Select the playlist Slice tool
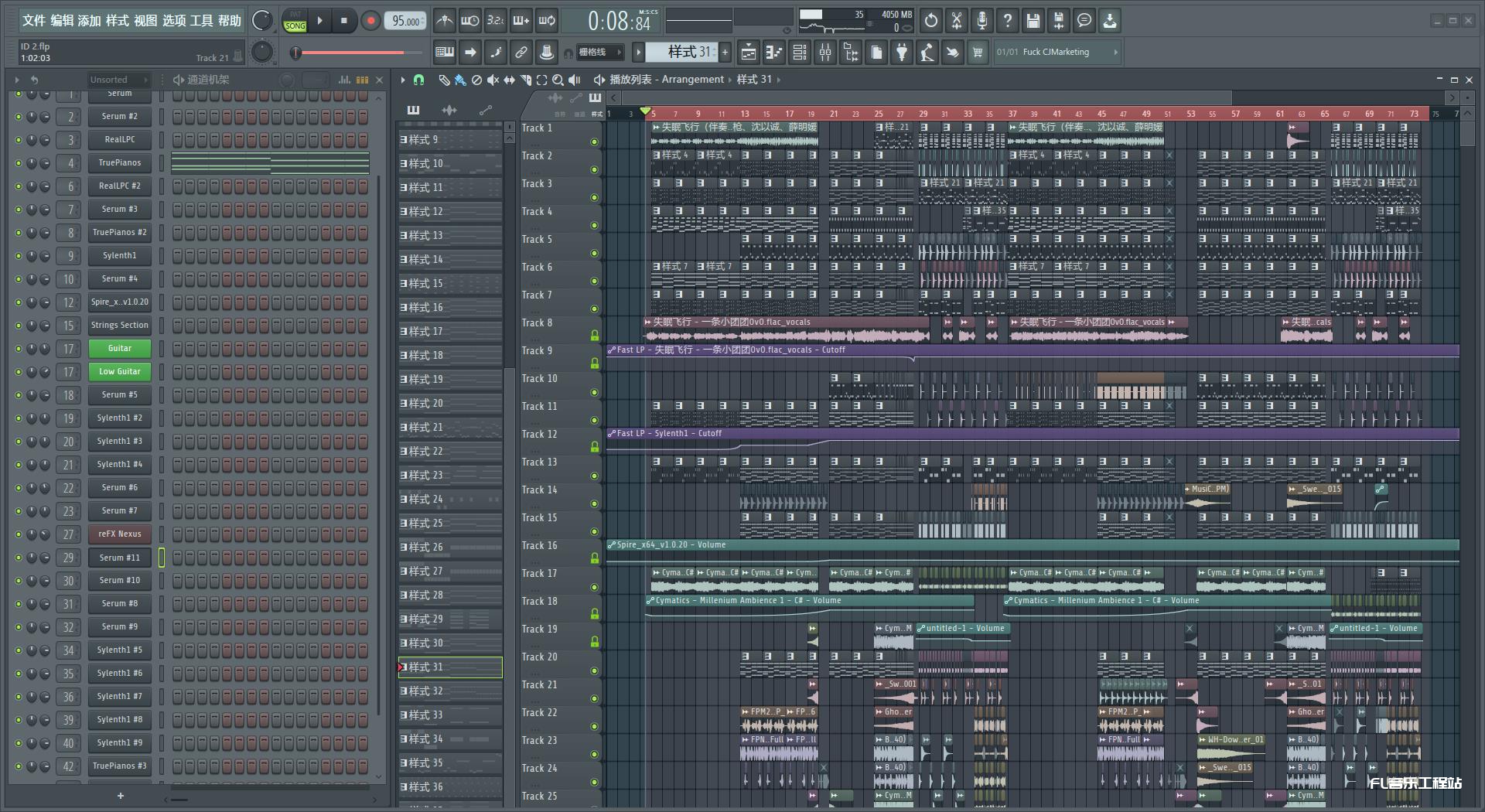Image resolution: width=1485 pixels, height=812 pixels. click(525, 80)
